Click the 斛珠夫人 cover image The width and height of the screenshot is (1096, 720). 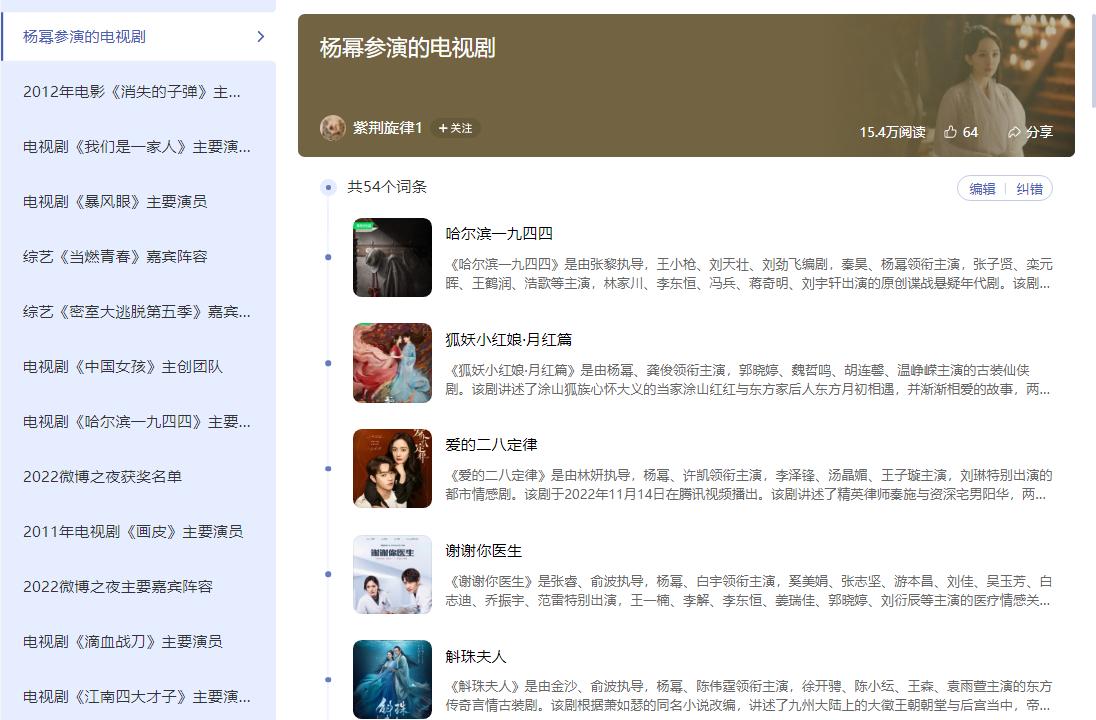(x=392, y=680)
